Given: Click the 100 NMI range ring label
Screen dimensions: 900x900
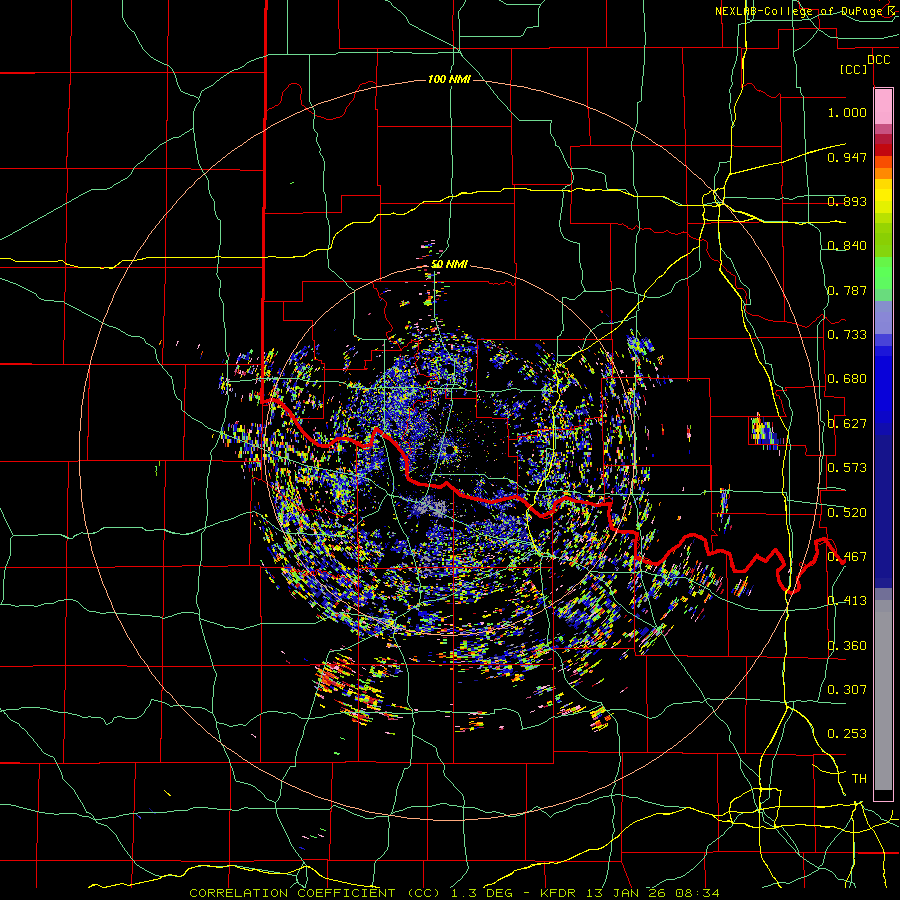Looking at the screenshot, I should [449, 79].
